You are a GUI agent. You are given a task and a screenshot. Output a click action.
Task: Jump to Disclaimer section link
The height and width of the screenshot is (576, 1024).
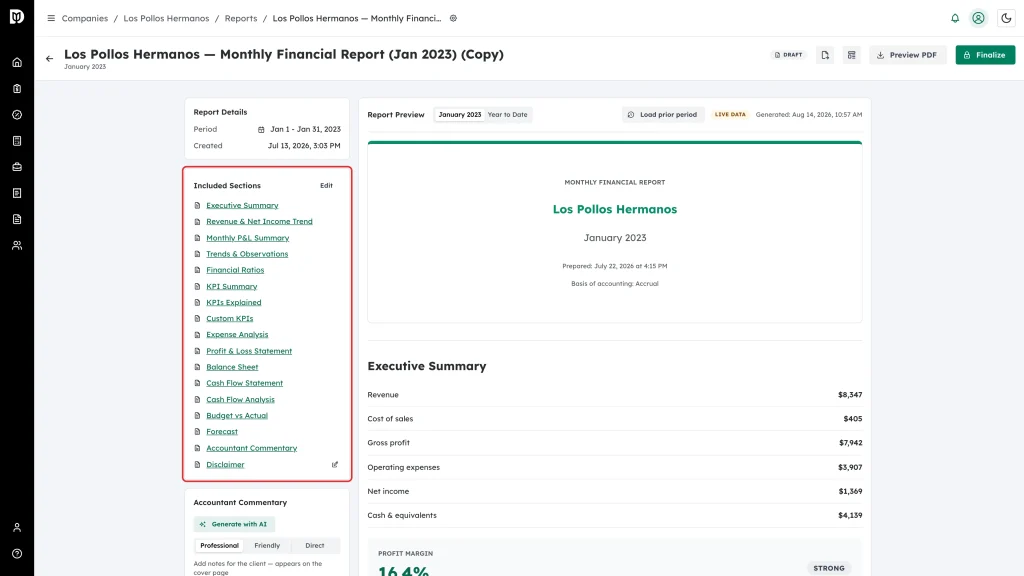pos(225,465)
